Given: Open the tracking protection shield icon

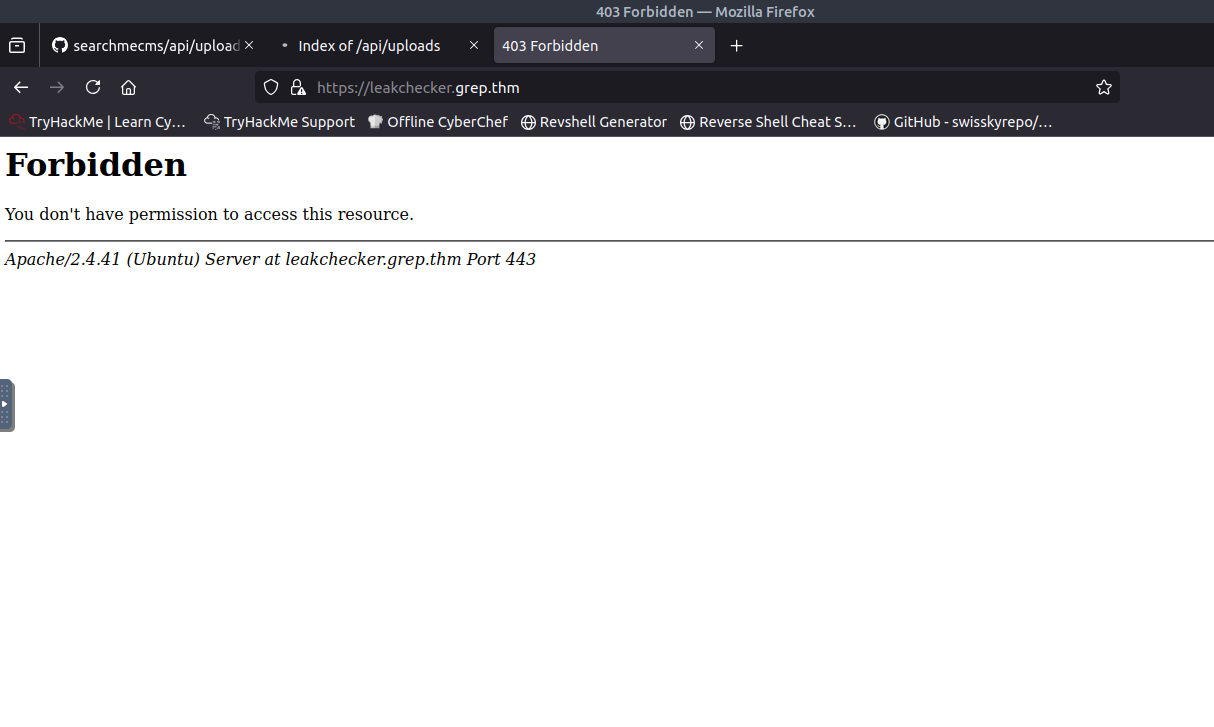Looking at the screenshot, I should click(271, 87).
